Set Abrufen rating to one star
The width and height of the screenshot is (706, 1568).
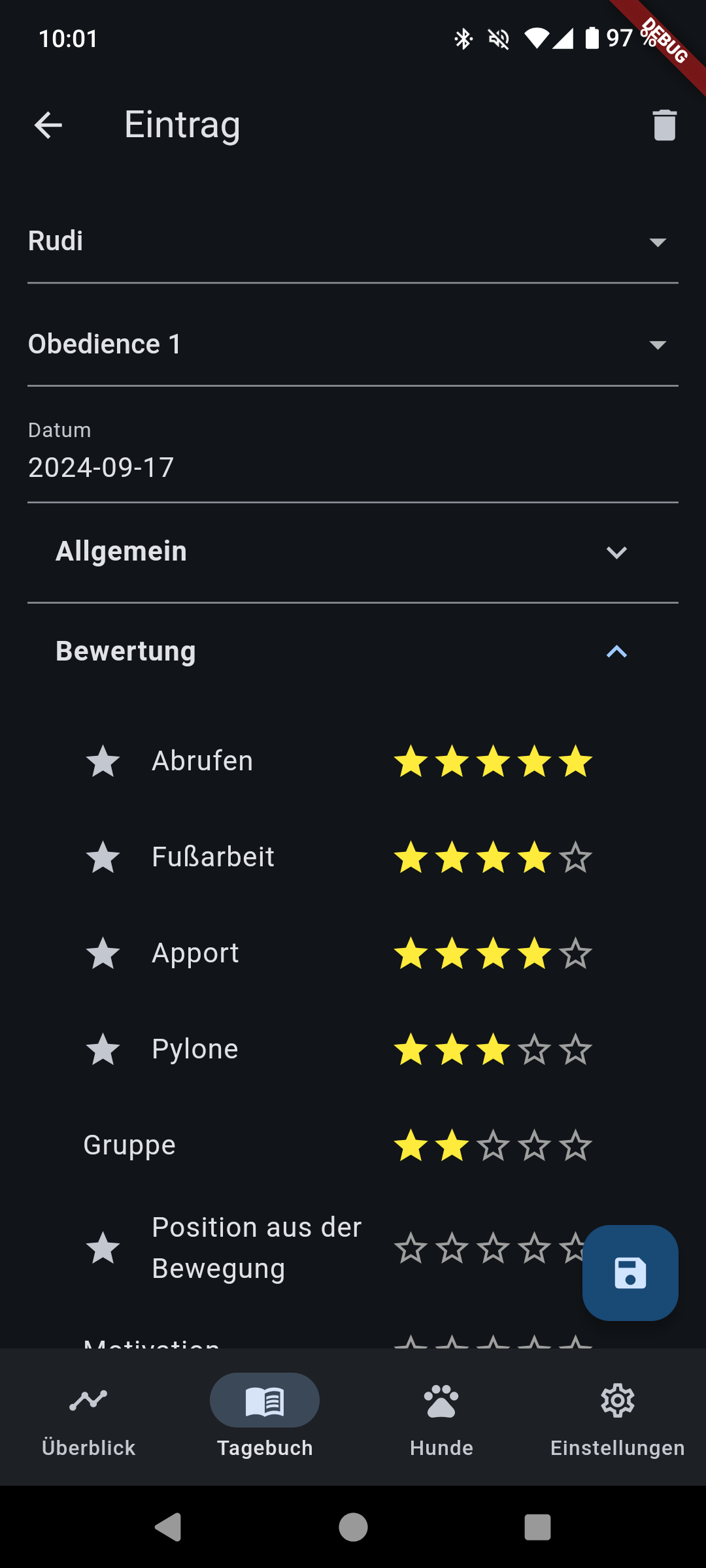411,762
